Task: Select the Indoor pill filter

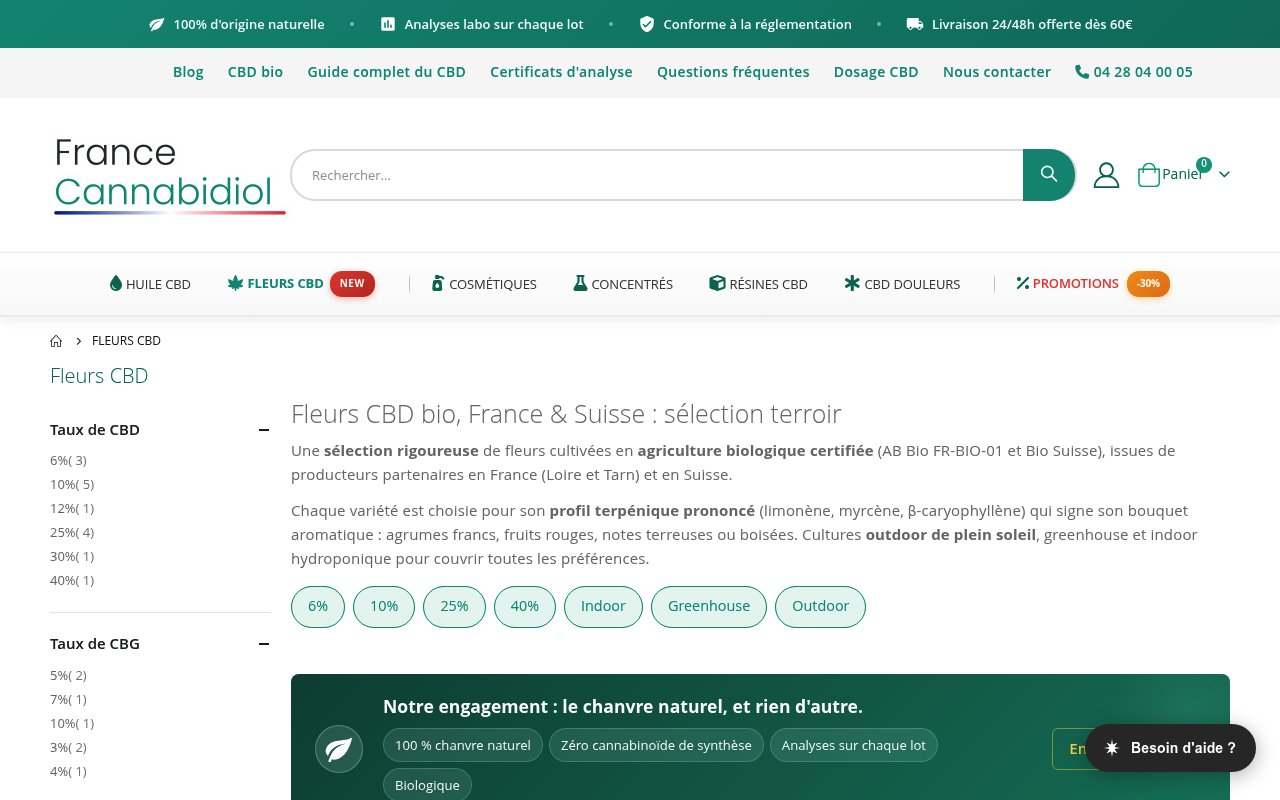Action: [x=603, y=607]
